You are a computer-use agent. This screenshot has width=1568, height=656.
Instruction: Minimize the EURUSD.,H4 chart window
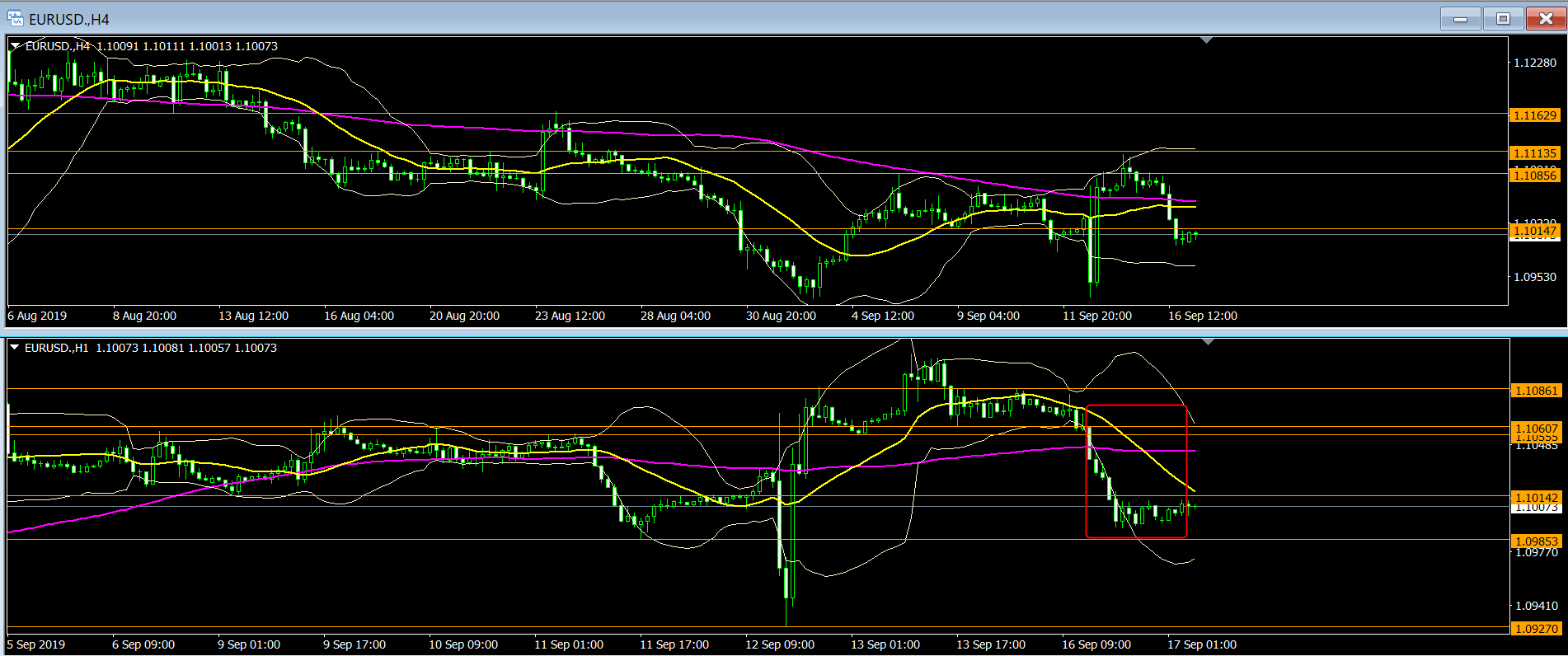tap(1461, 18)
